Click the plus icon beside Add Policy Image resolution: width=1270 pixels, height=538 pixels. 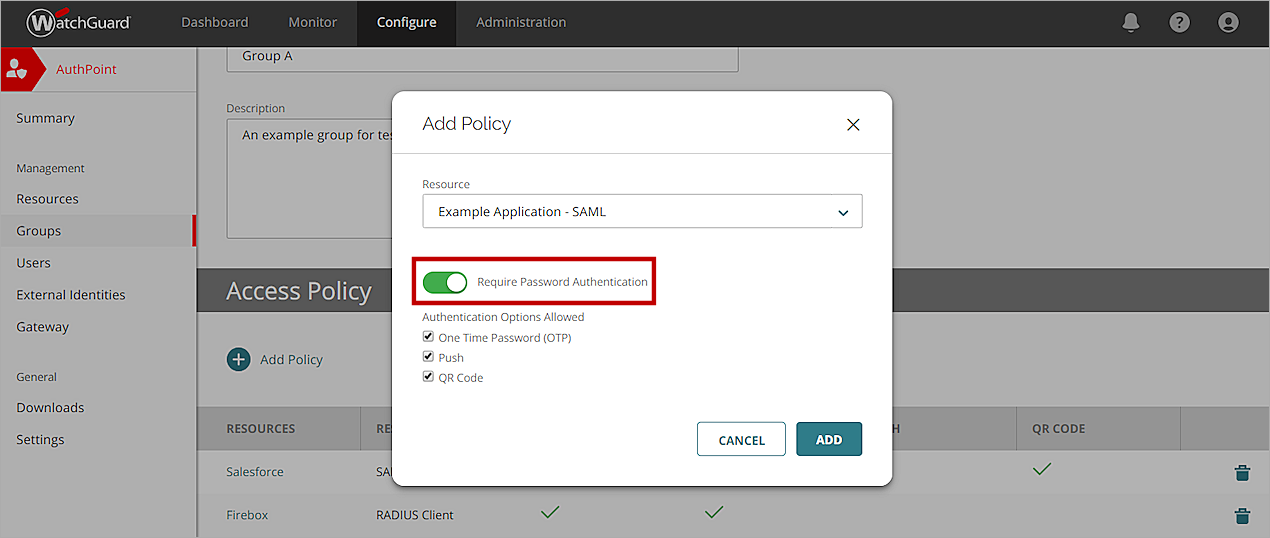tap(238, 359)
